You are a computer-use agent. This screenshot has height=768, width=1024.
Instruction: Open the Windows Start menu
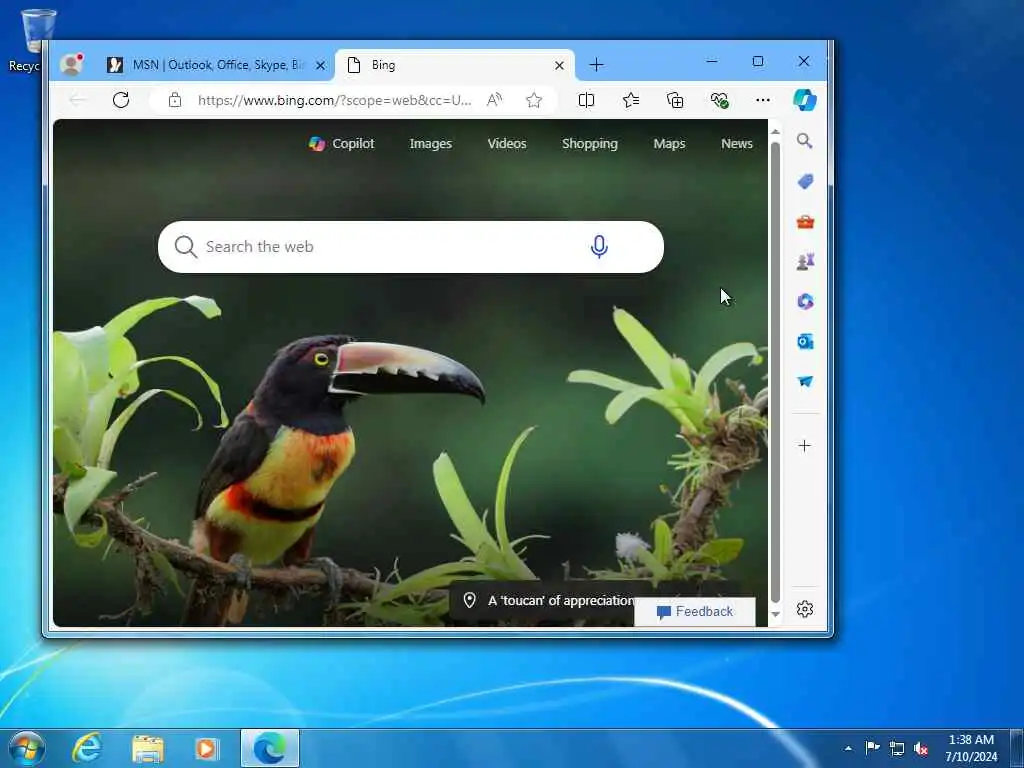tap(27, 748)
